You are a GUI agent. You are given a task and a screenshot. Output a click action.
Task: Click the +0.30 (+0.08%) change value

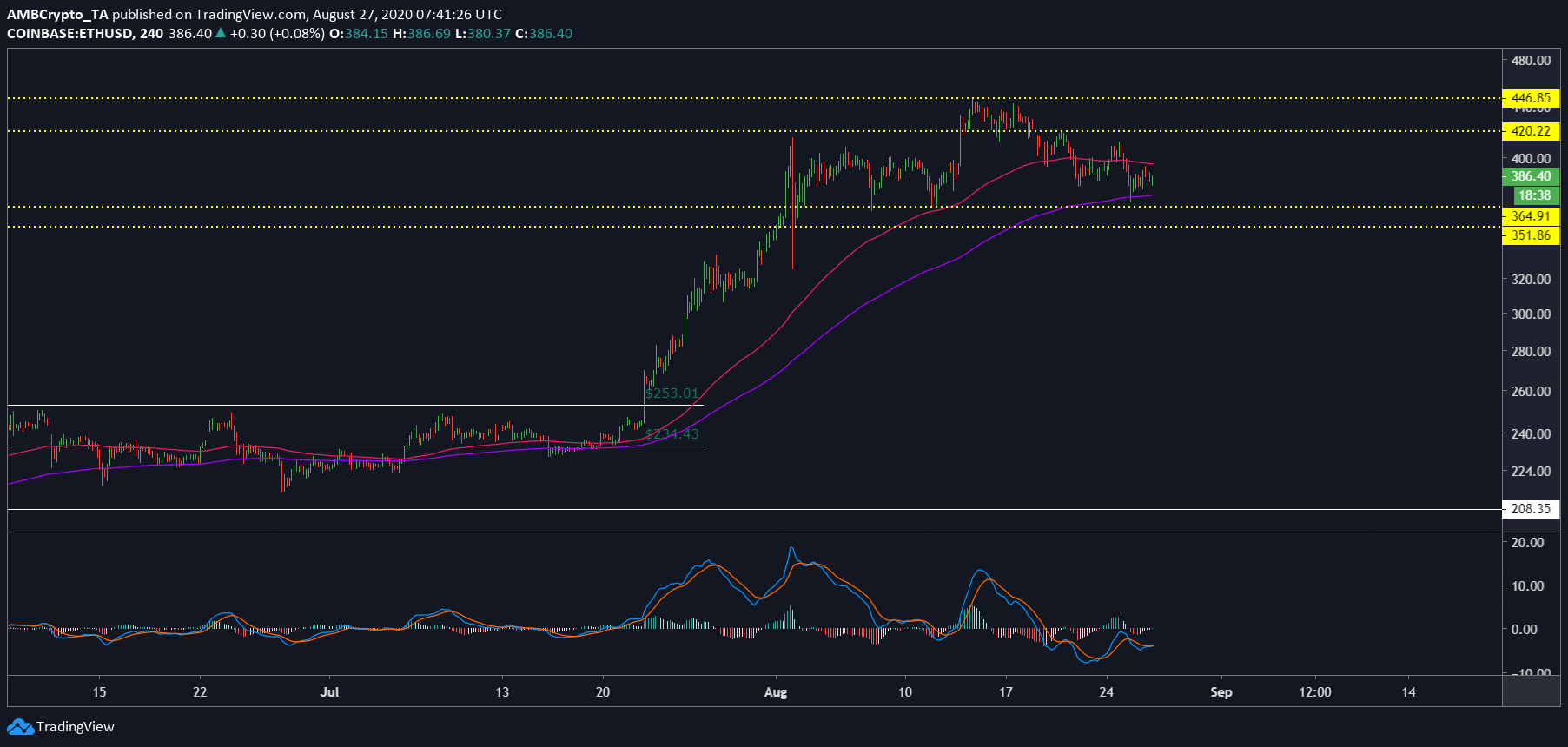(277, 33)
